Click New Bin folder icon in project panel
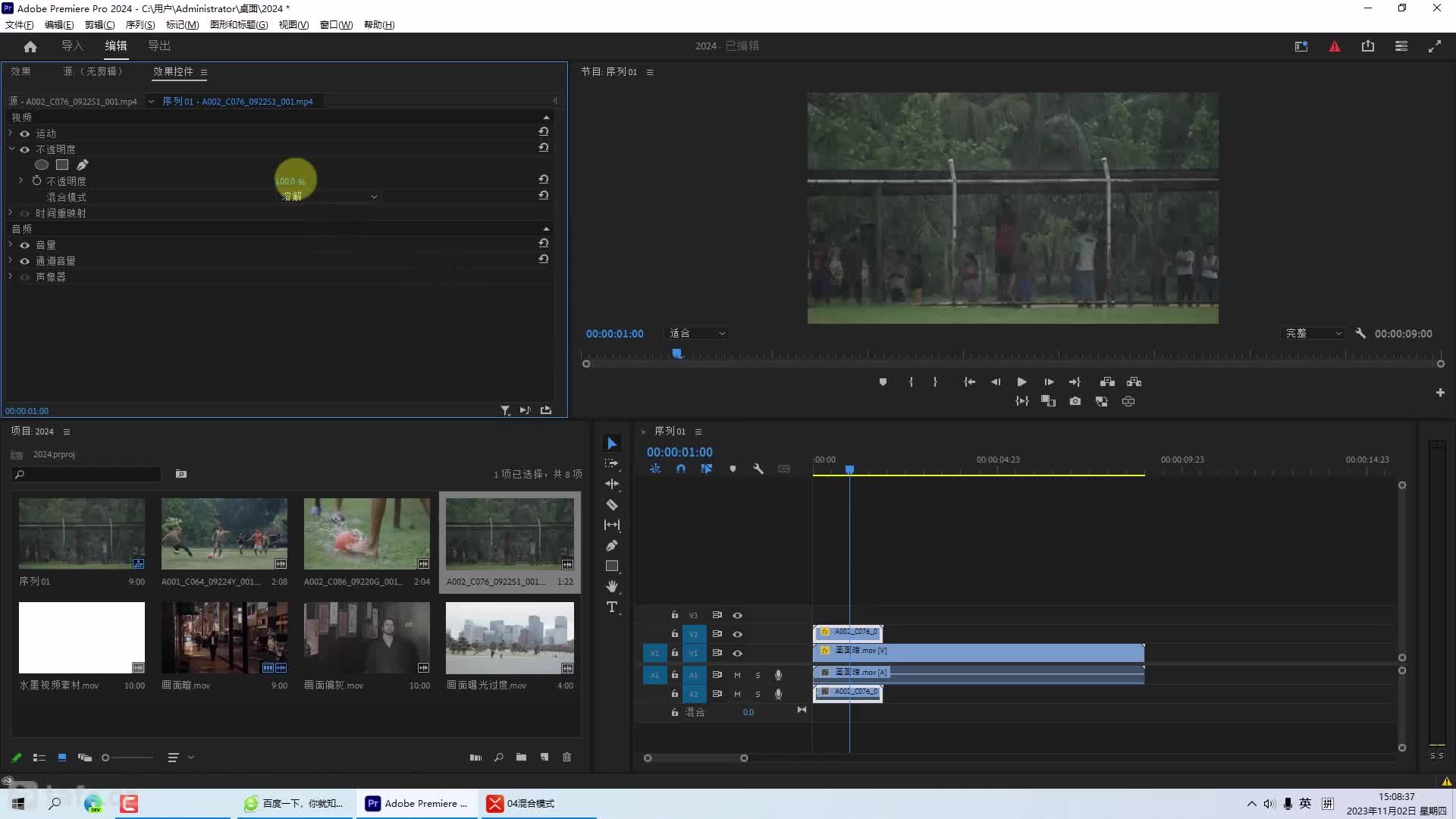Viewport: 1456px width, 819px height. [521, 758]
